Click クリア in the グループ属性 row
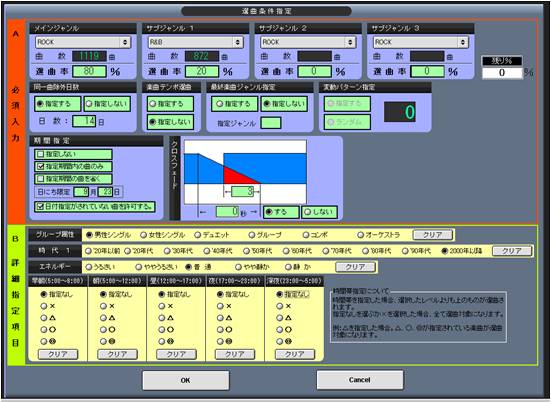This screenshot has height=403, width=551. [x=433, y=235]
